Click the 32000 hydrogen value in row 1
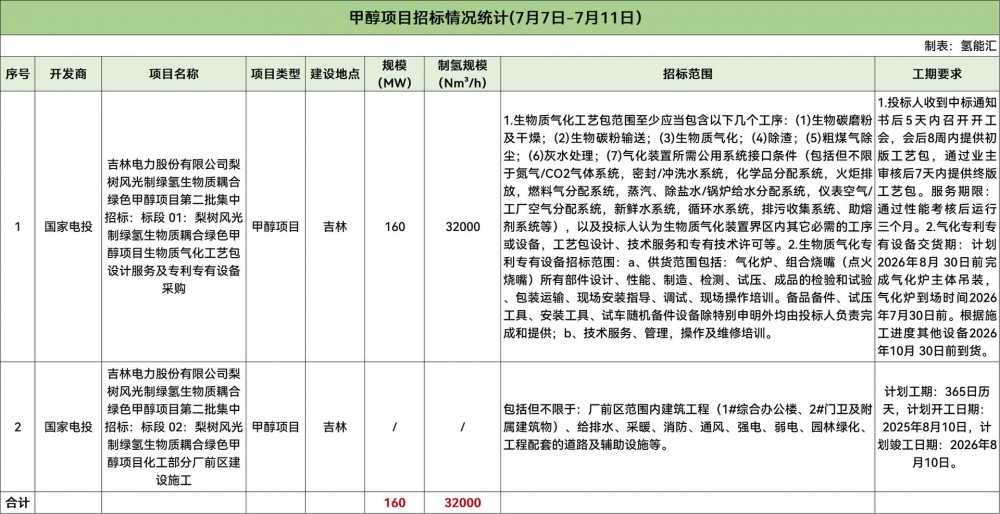Image resolution: width=1000 pixels, height=514 pixels. (x=462, y=227)
